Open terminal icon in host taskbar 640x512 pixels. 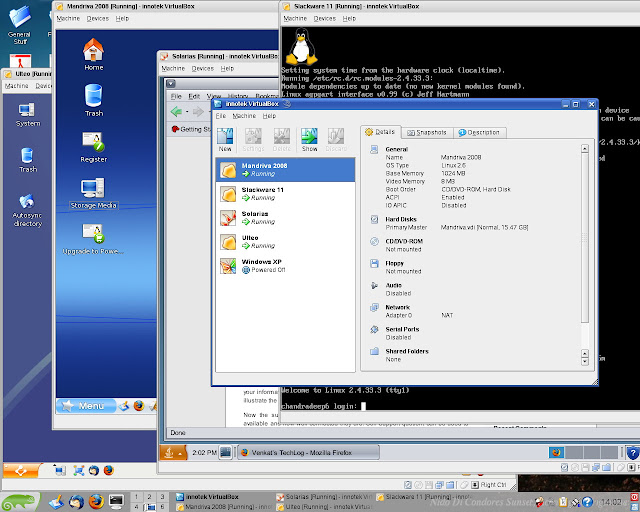click(x=116, y=502)
